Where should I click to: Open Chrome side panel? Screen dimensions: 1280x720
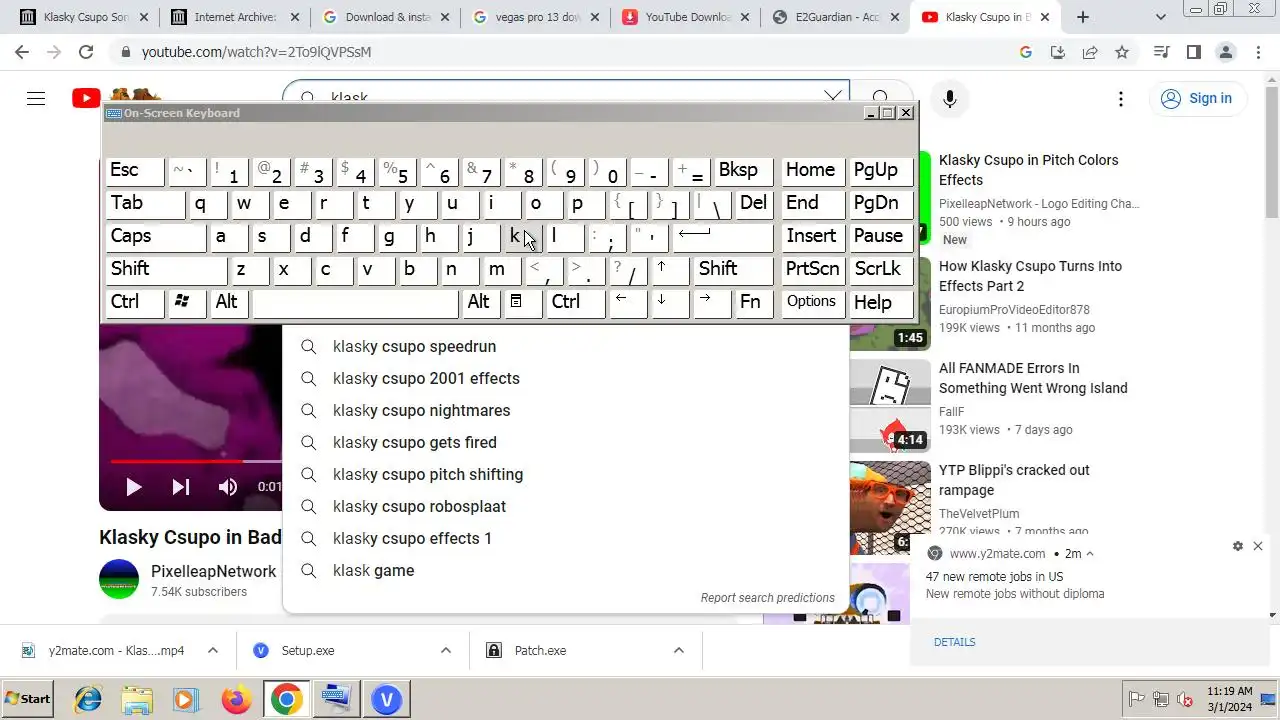(1193, 52)
